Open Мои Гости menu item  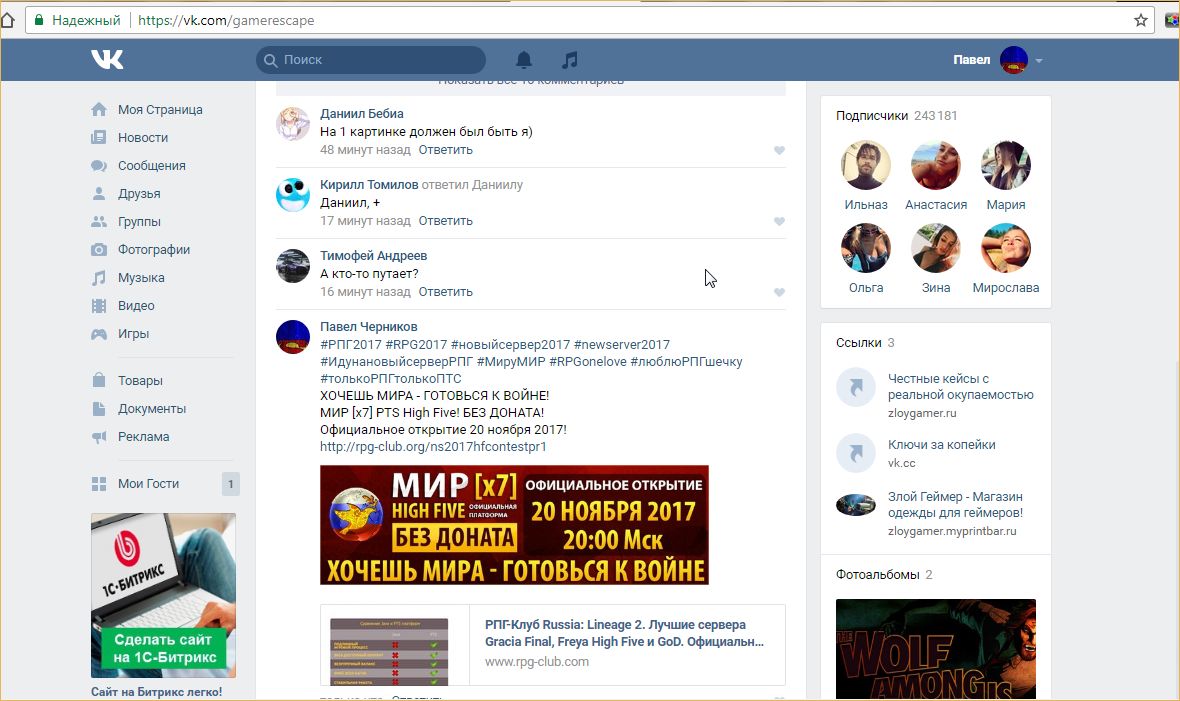click(x=148, y=483)
